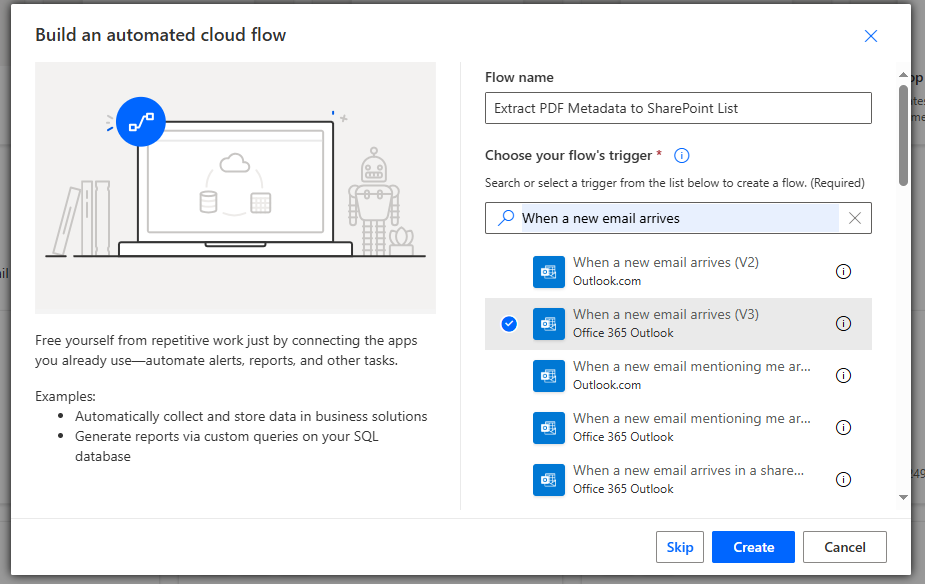Clear the trigger search box text
Image resolution: width=925 pixels, height=584 pixels.
tap(855, 218)
